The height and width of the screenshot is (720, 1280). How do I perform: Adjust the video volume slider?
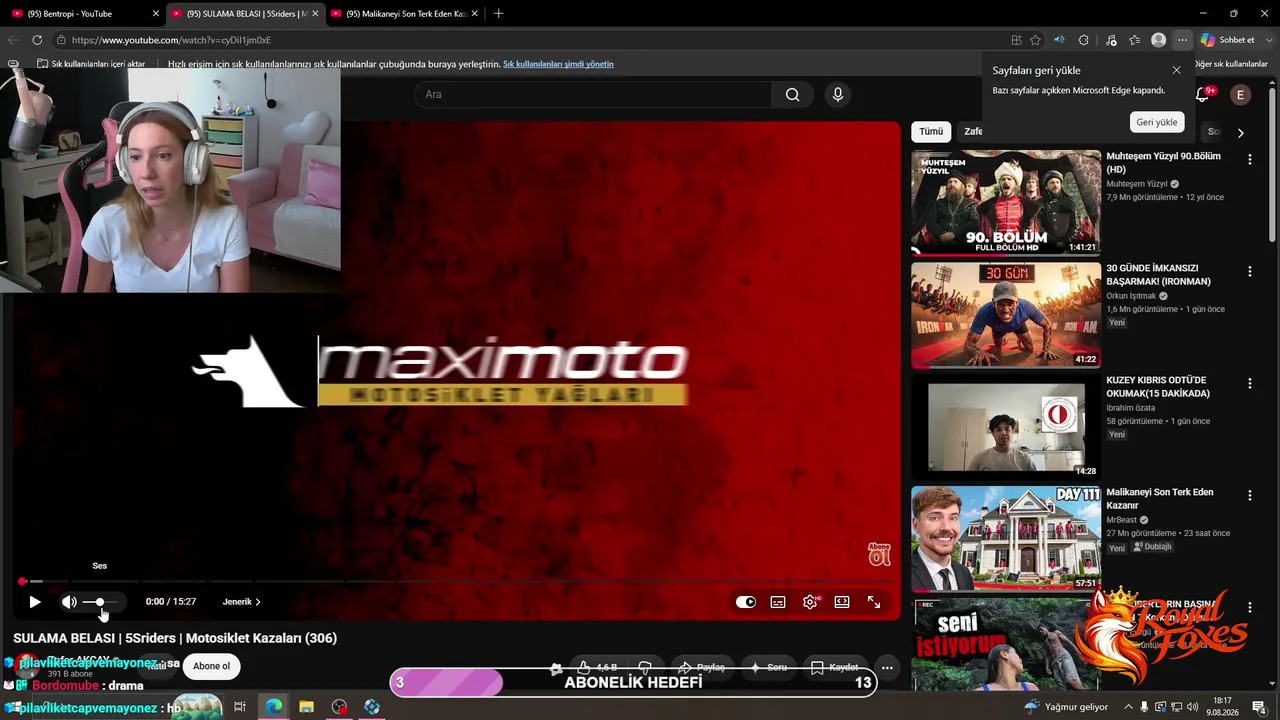tap(100, 602)
